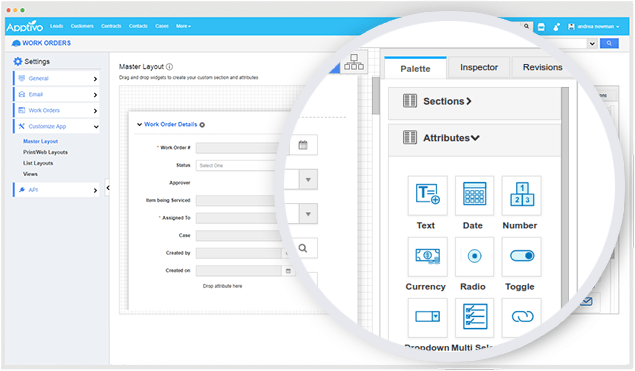Click the top bar search magnifier
Screen dimensions: 635x371
point(526,26)
